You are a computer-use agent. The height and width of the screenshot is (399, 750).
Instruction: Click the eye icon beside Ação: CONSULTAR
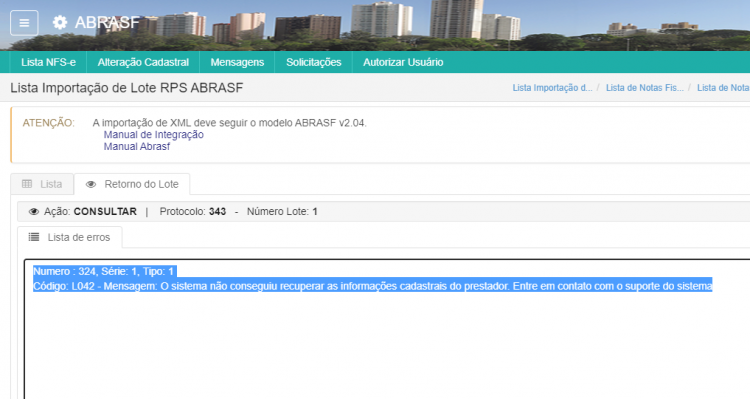point(33,212)
